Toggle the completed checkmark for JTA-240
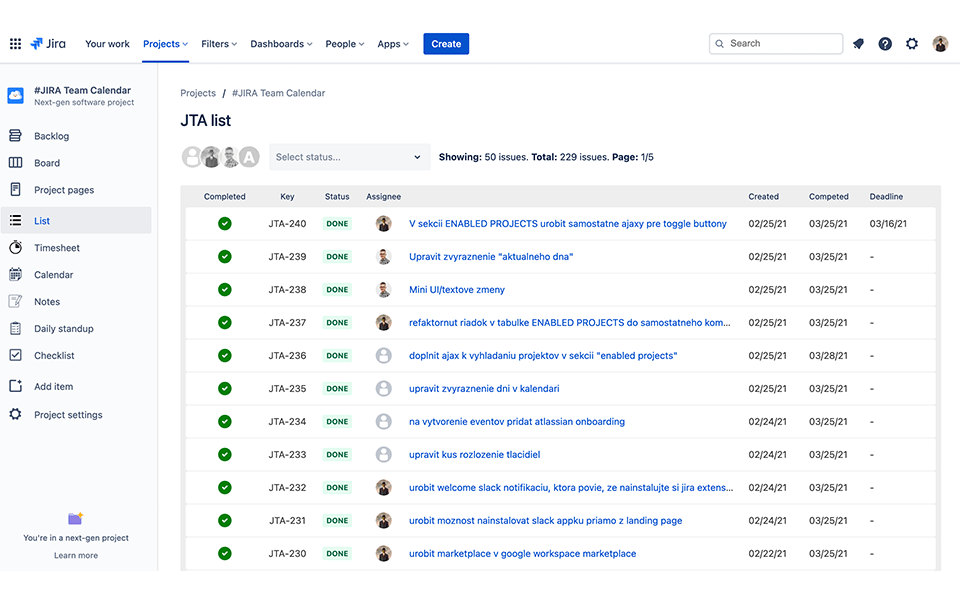Screen dimensions: 960x600 224,224
